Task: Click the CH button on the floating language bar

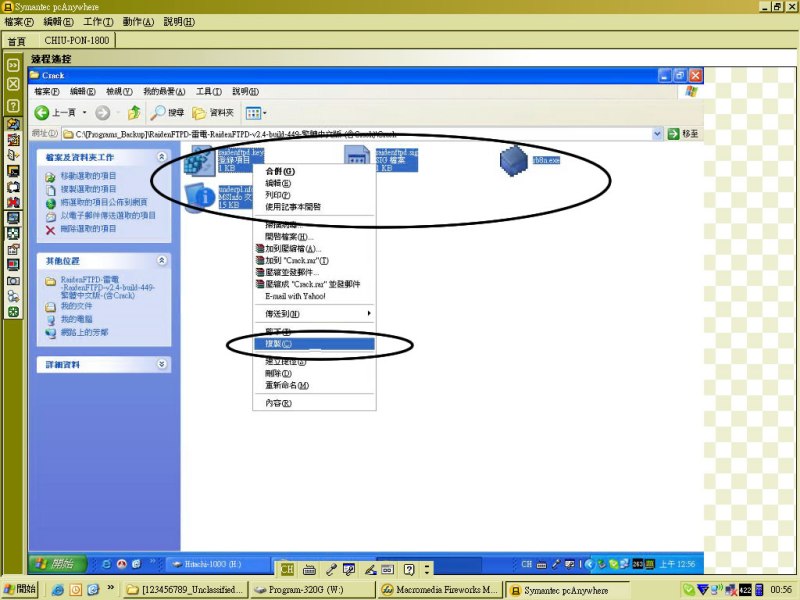Action: point(287,569)
